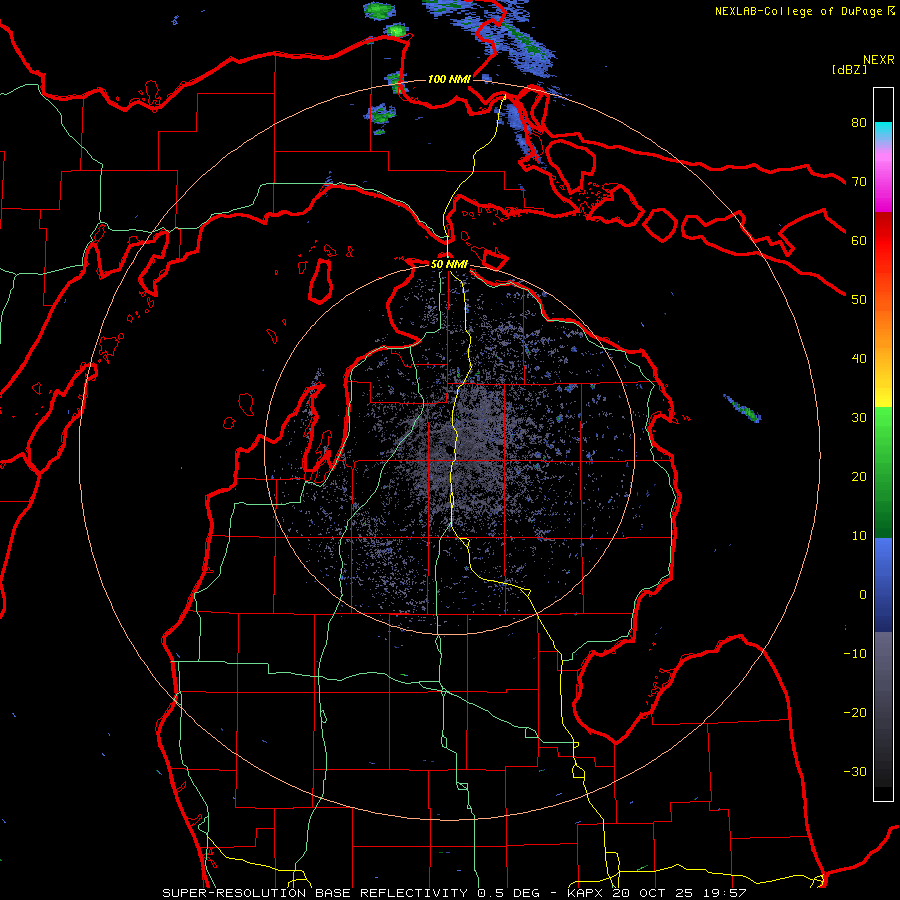Image resolution: width=900 pixels, height=900 pixels.
Task: Click the 30 value on the dBZ scale
Action: point(859,418)
